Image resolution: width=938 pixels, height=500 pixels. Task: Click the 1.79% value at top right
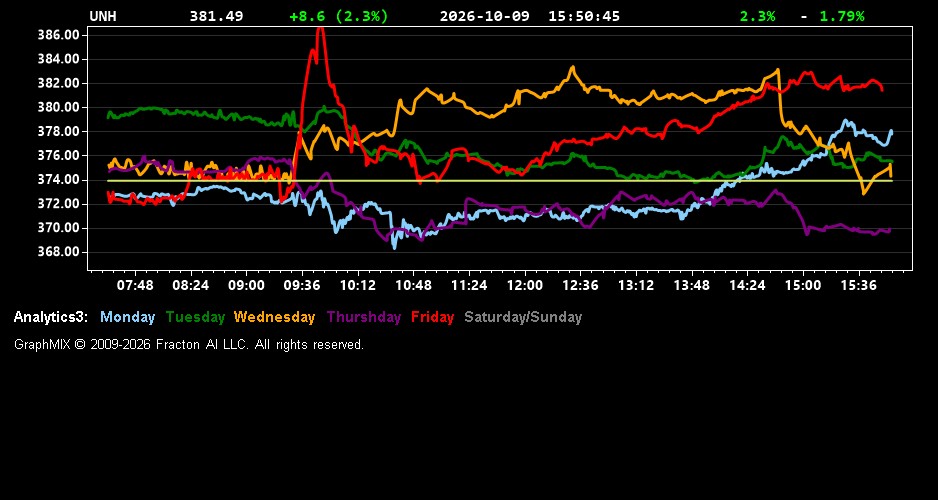coord(842,16)
